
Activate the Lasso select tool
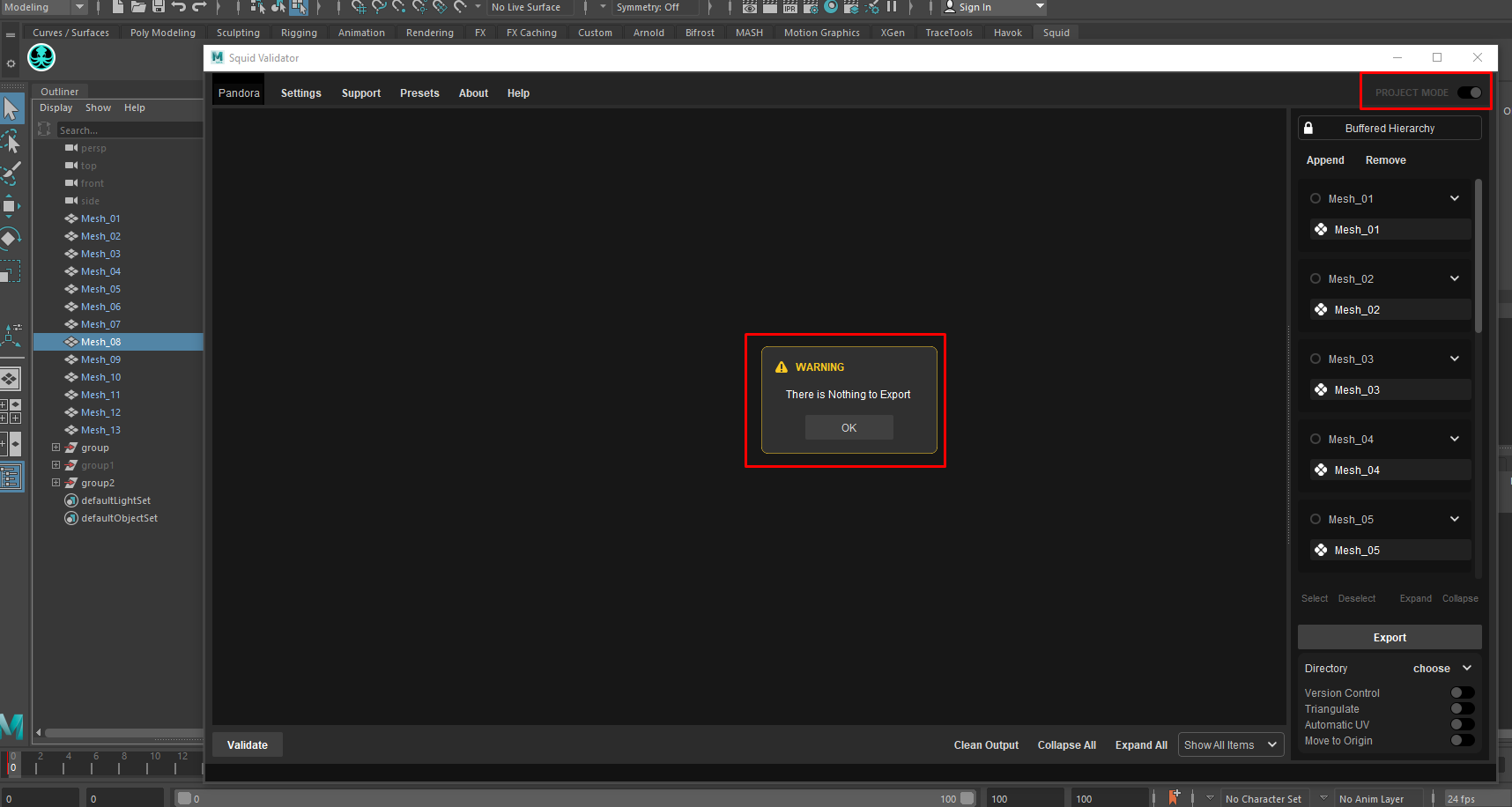11,141
